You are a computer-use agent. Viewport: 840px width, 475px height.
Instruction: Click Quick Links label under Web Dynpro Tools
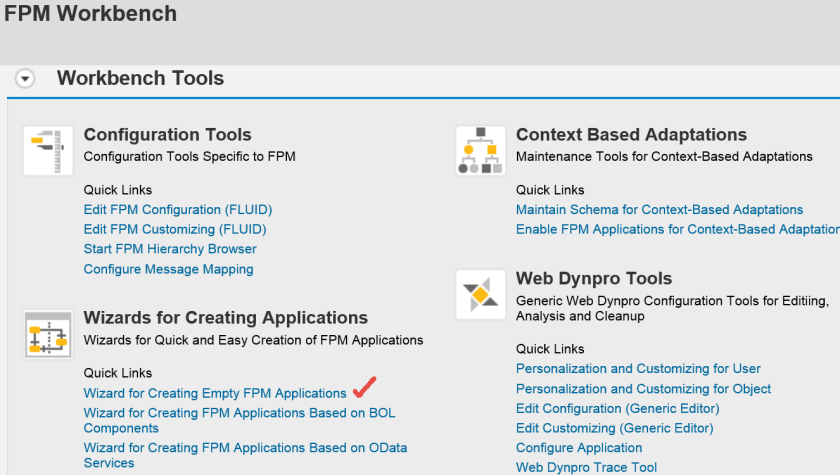(550, 349)
